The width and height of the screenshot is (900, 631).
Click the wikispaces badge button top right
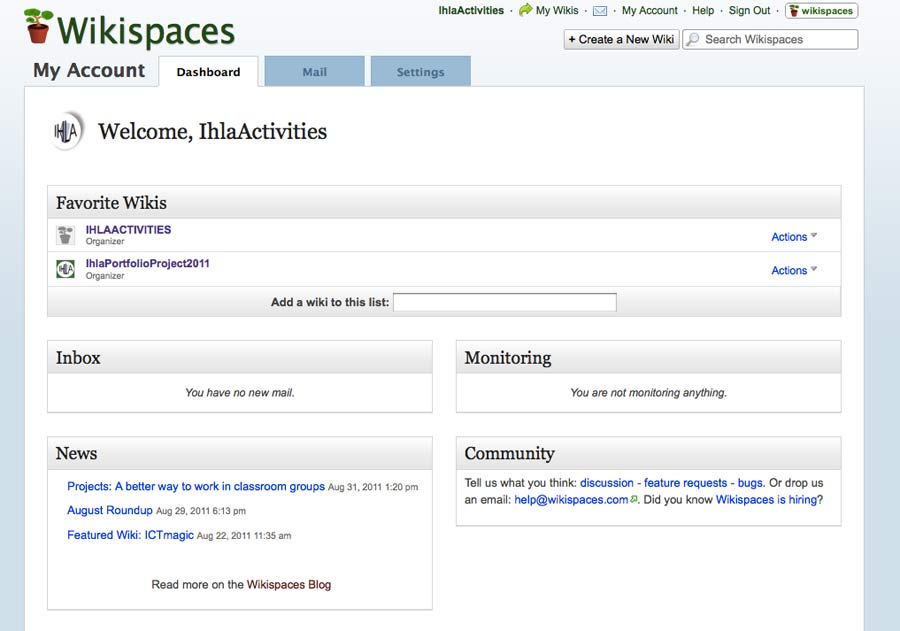point(821,11)
